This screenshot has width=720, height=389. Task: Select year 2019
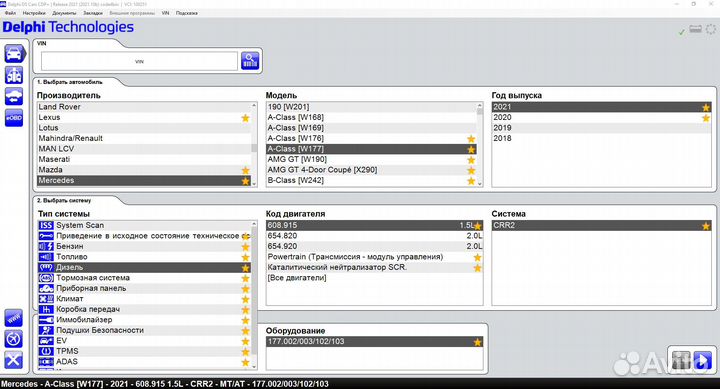602,128
